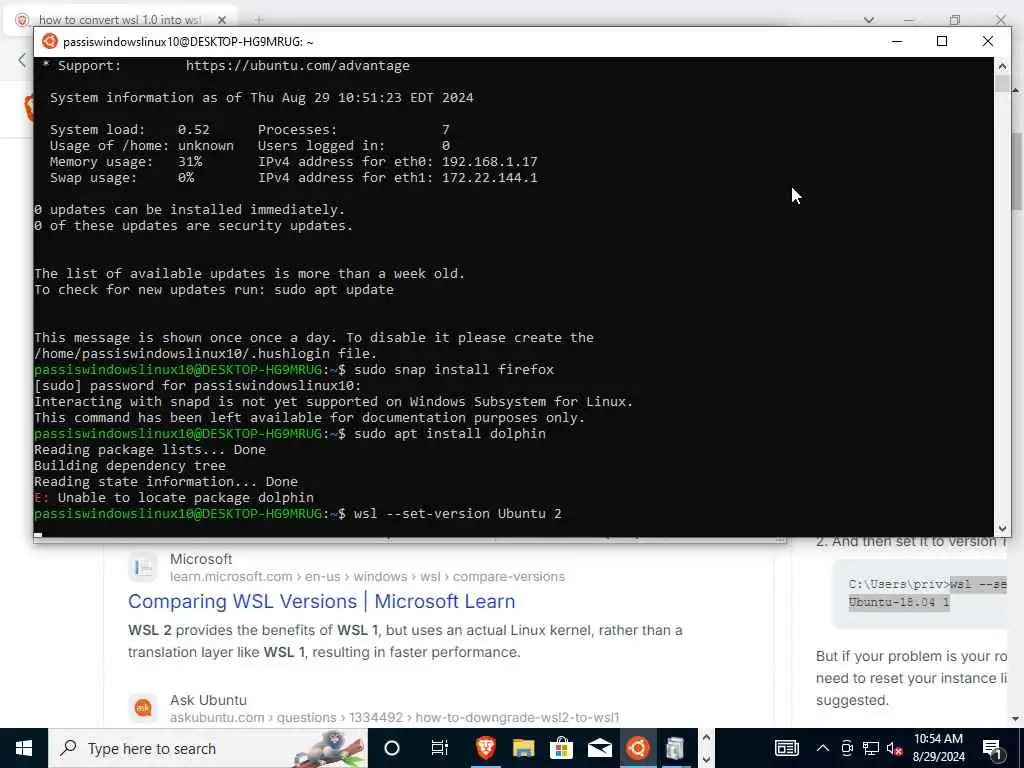The width and height of the screenshot is (1024, 768).
Task: Open the Ask Ubuntu result site name
Action: pos(208,700)
